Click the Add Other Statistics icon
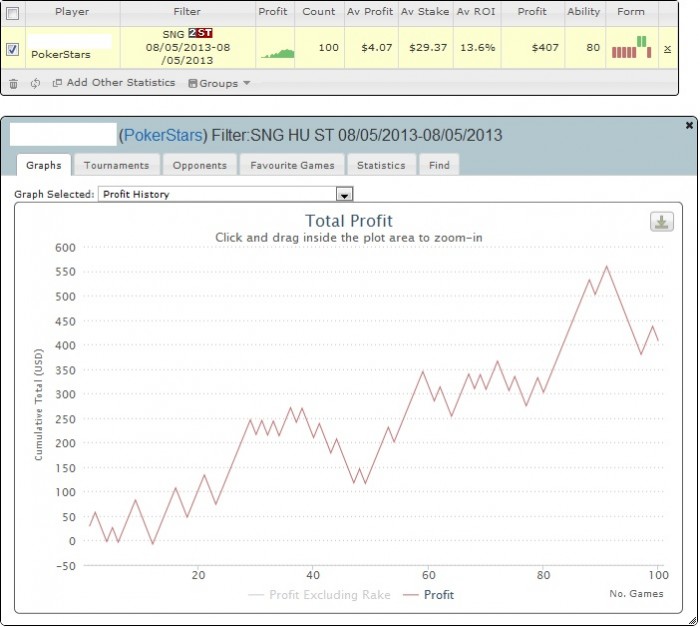 click(x=57, y=83)
